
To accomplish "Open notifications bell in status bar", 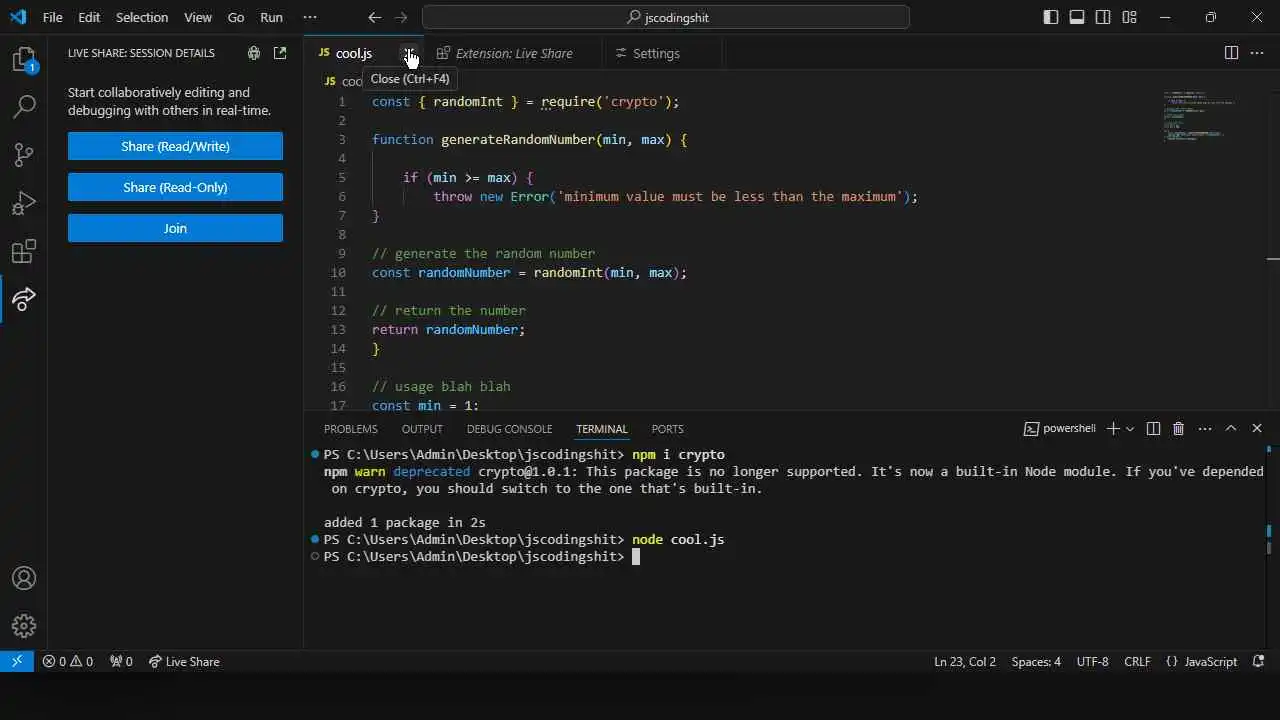I will [x=1259, y=661].
